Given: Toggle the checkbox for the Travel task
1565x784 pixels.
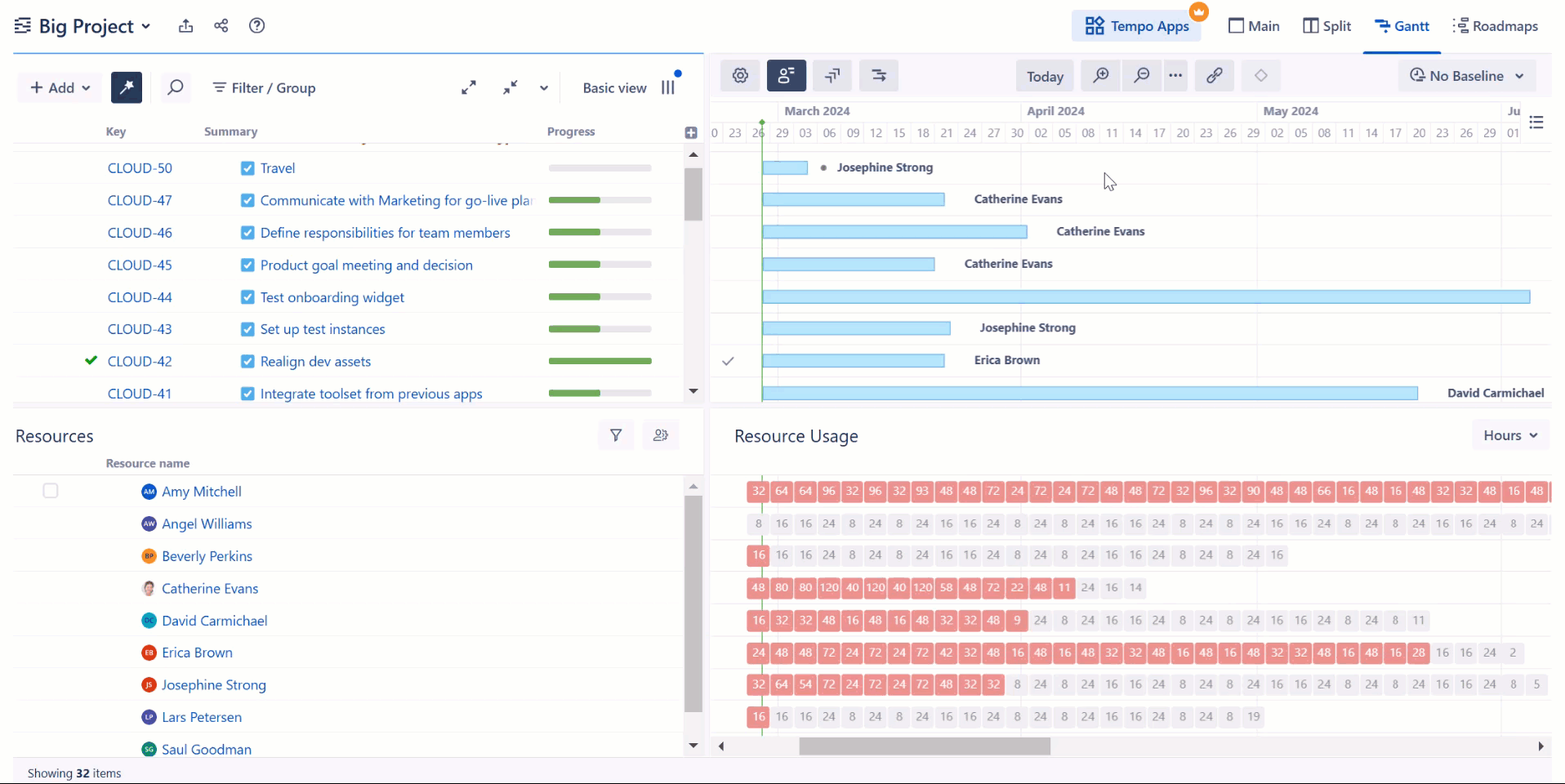Looking at the screenshot, I should [x=247, y=168].
